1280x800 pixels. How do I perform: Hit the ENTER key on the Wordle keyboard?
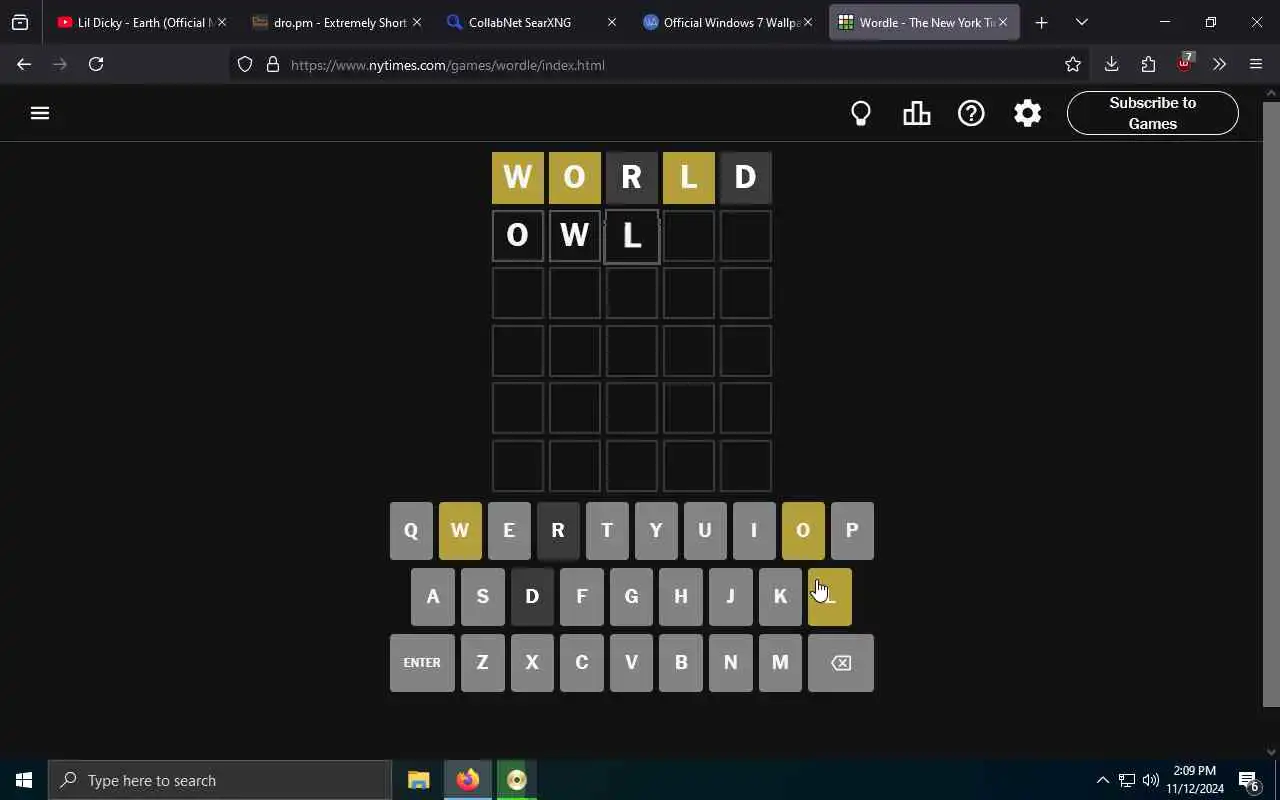[x=422, y=663]
